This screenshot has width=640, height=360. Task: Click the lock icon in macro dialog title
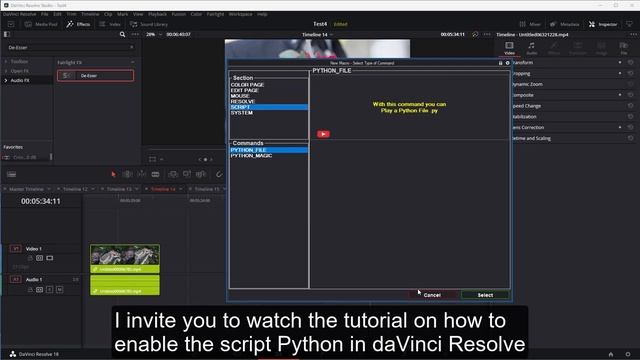[500, 63]
